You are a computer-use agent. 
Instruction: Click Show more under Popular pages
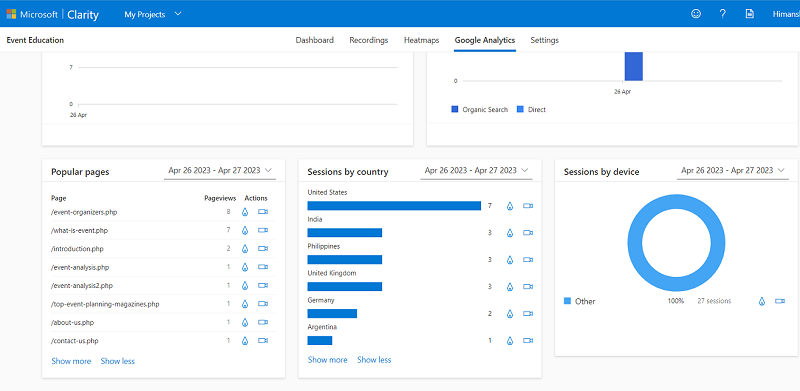tap(71, 361)
